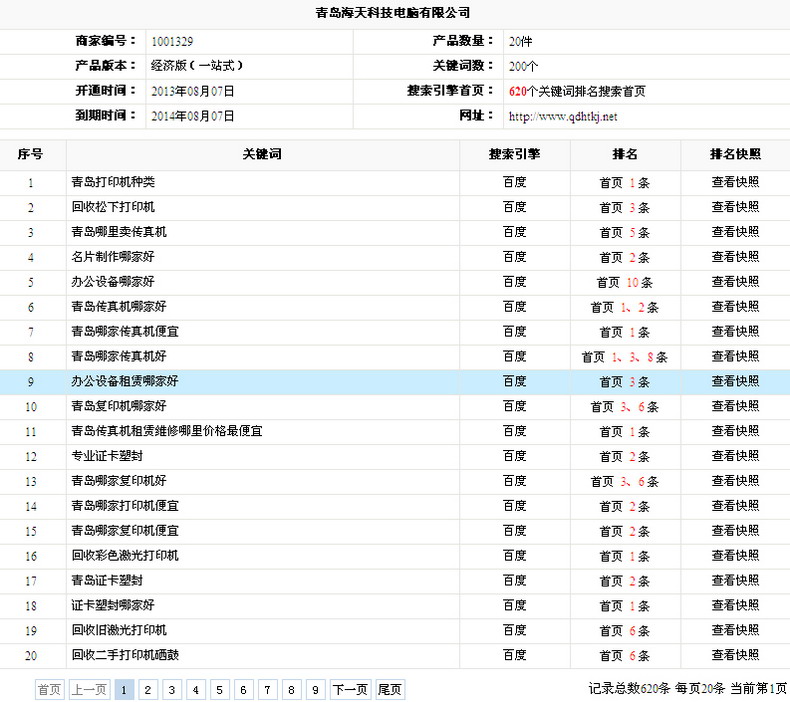Click the 首页 first page button
This screenshot has width=790, height=702.
tap(49, 689)
